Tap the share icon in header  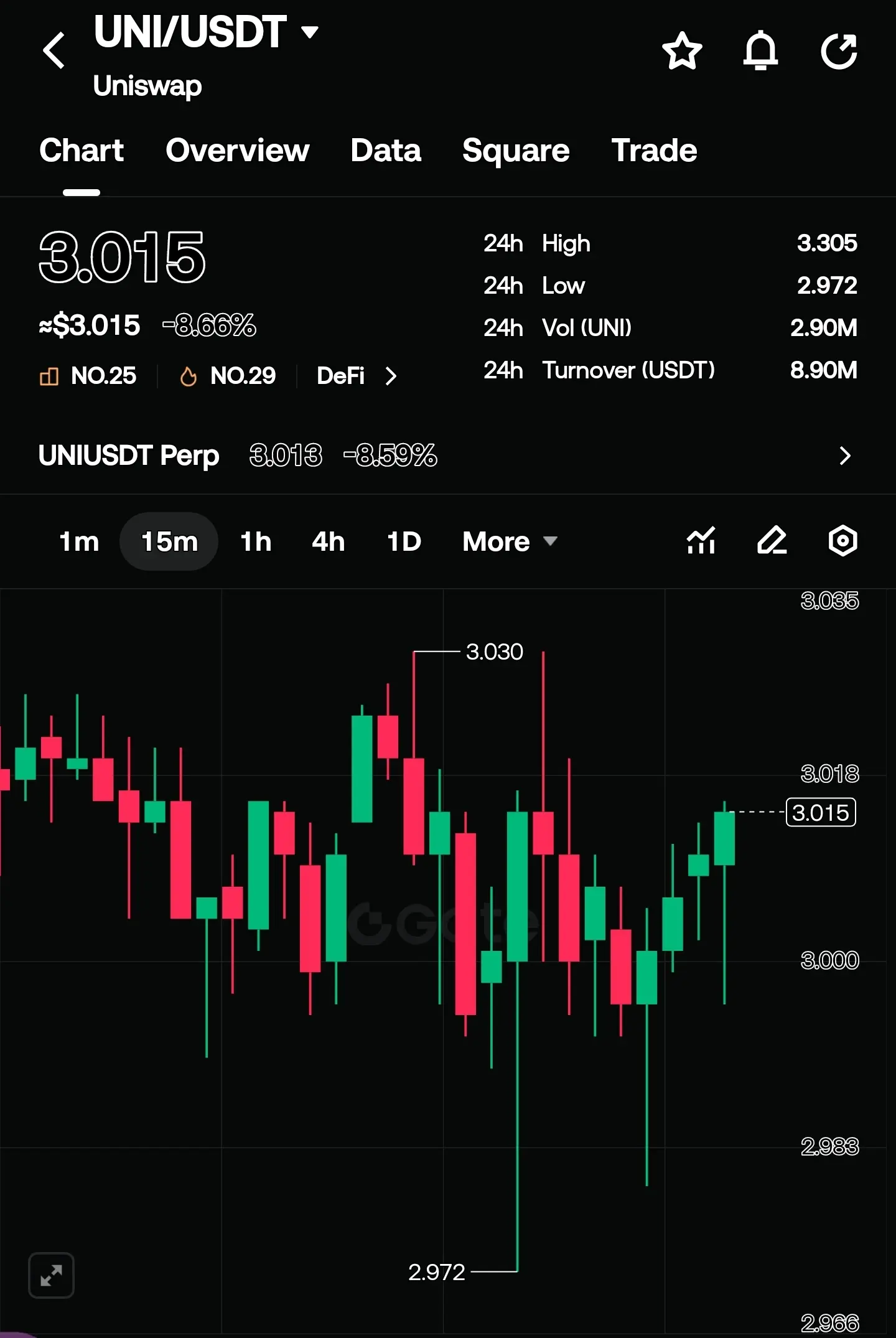[x=839, y=50]
